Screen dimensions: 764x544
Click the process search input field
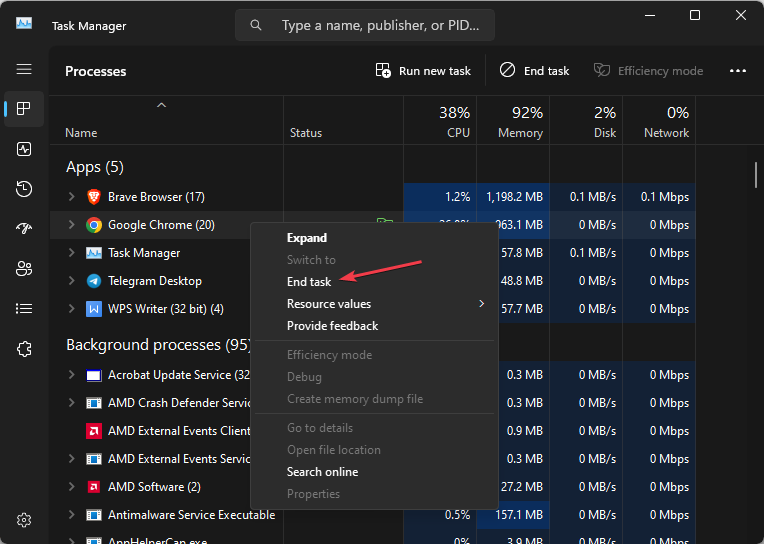click(365, 25)
